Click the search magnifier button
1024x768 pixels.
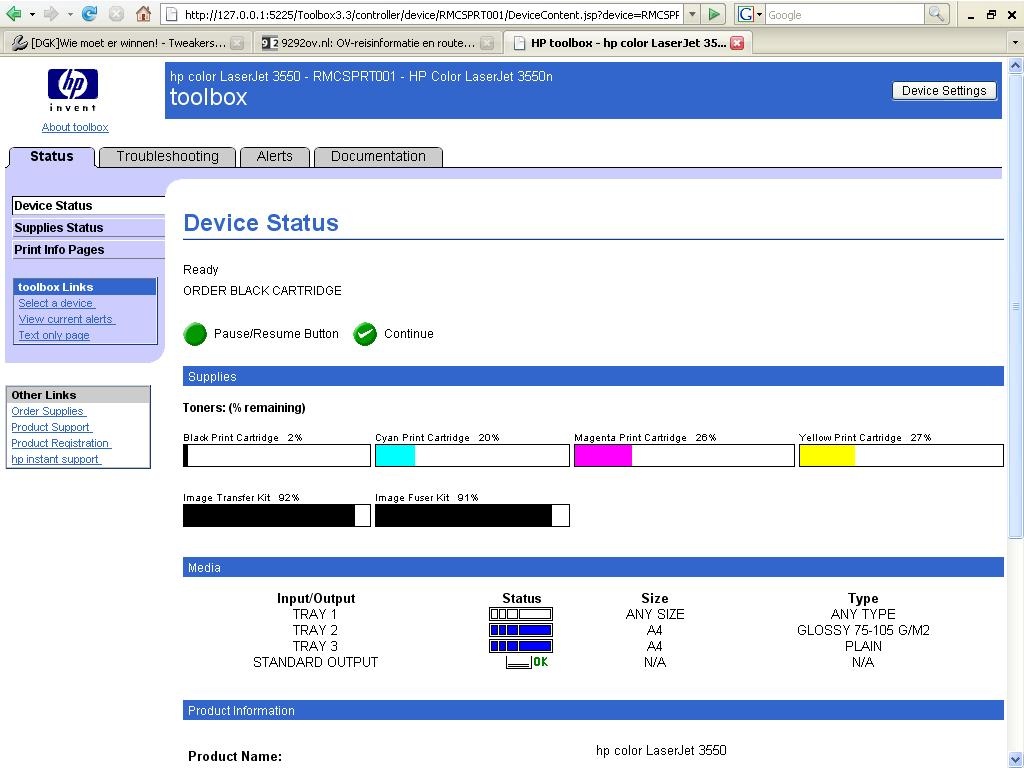[936, 14]
